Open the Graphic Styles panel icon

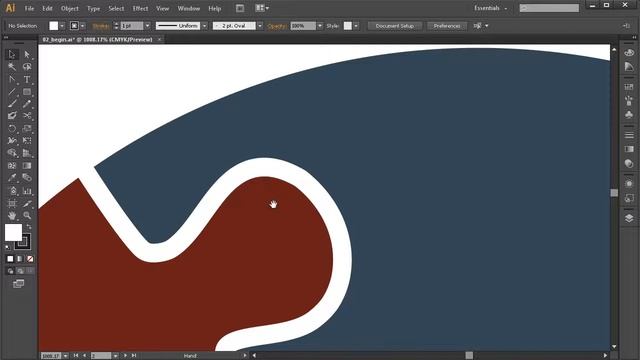(x=629, y=198)
